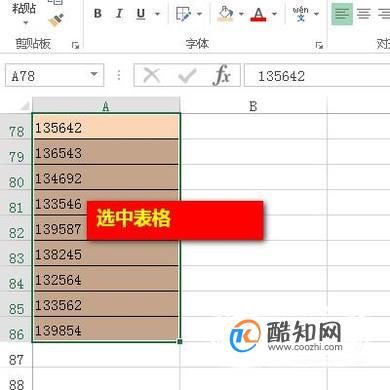
Task: Click cell containing 138245
Action: pyautogui.click(x=106, y=253)
